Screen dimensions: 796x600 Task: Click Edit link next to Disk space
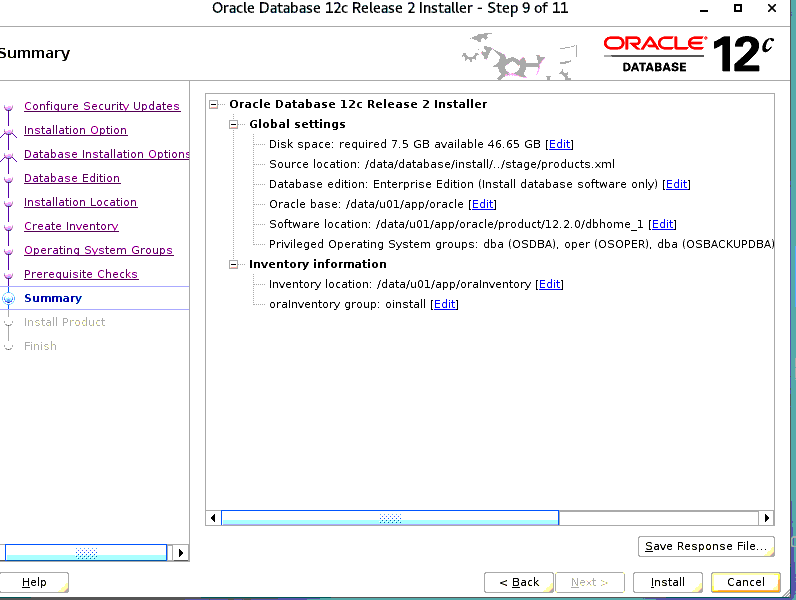coord(560,144)
